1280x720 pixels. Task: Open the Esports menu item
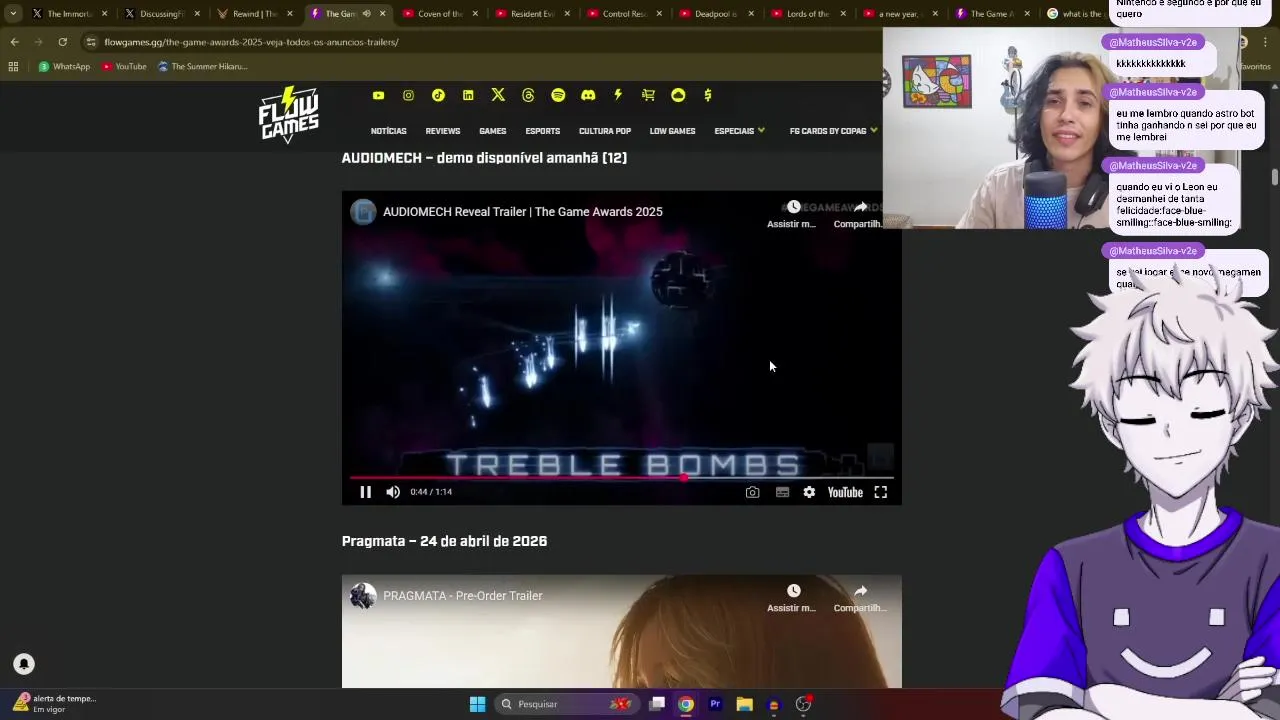[x=543, y=131]
